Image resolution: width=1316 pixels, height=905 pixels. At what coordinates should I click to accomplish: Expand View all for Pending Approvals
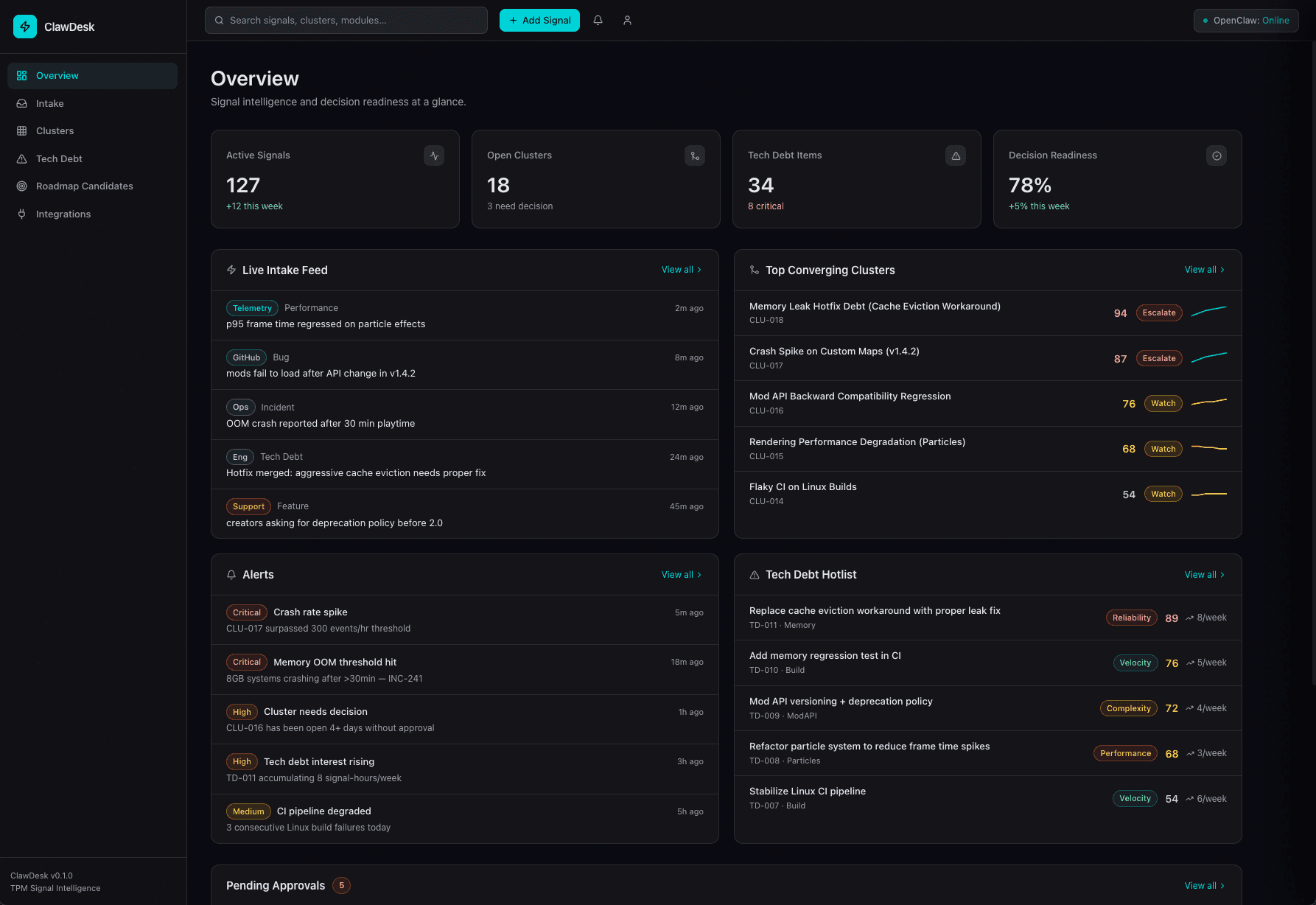pos(1204,886)
